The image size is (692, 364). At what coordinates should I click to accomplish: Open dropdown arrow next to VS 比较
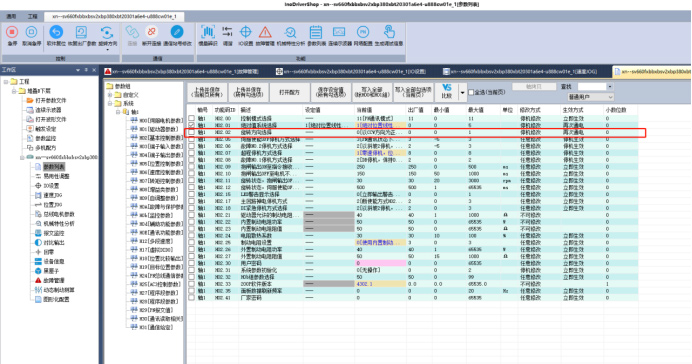(x=463, y=93)
